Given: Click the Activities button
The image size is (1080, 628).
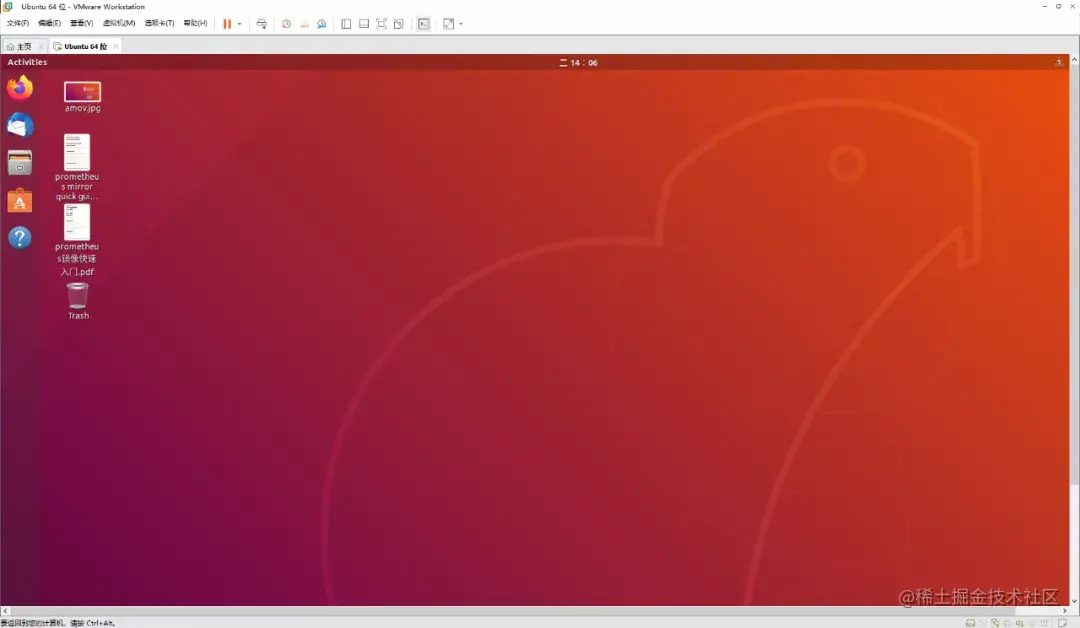Looking at the screenshot, I should coord(27,62).
